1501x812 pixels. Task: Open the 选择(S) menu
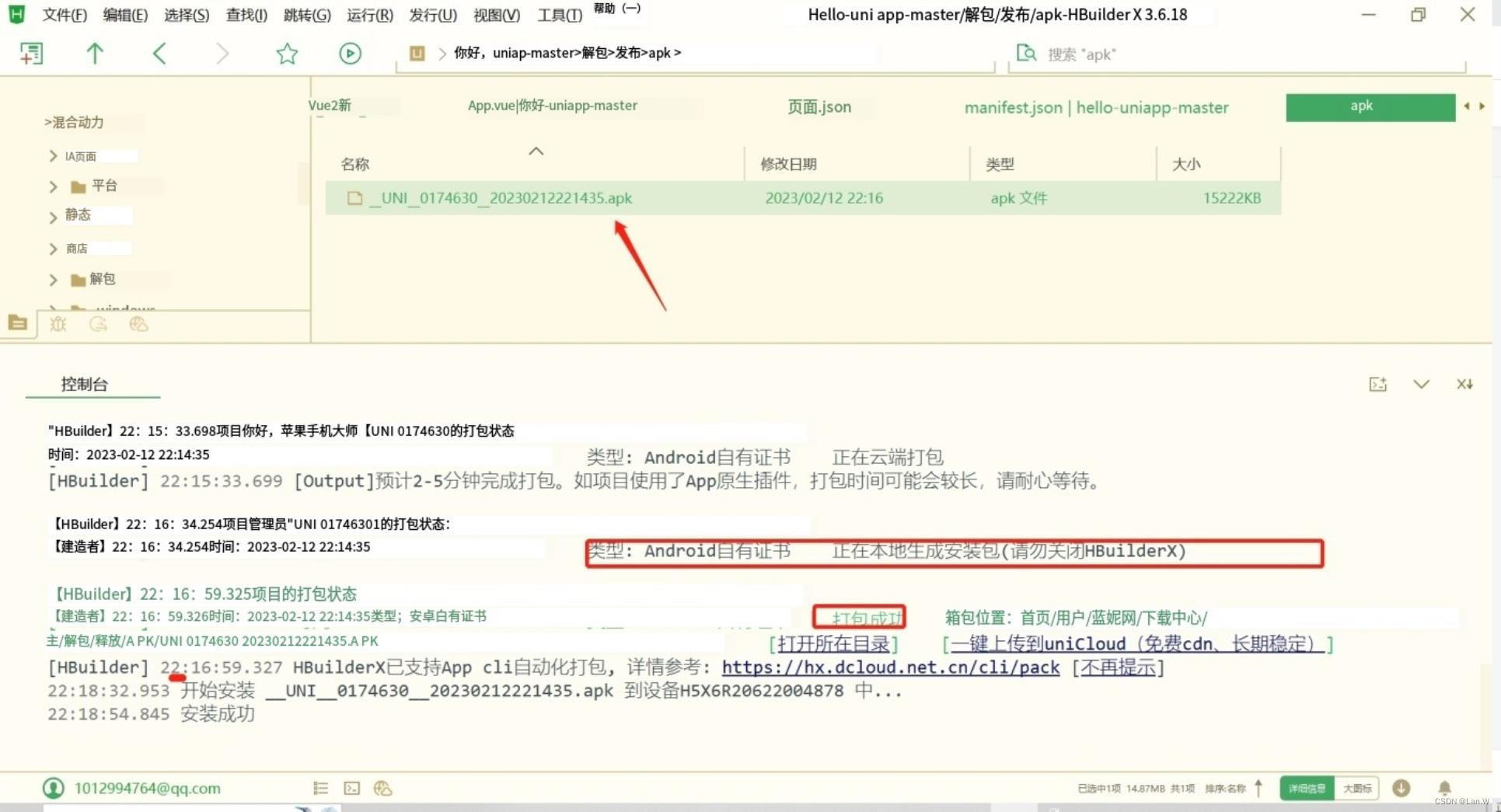tap(187, 15)
